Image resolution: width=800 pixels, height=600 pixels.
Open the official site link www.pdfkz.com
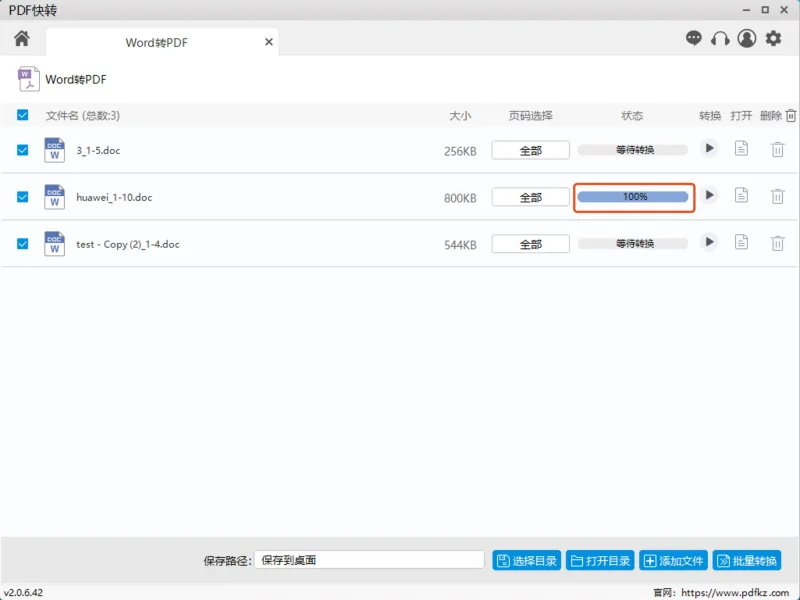[735, 592]
